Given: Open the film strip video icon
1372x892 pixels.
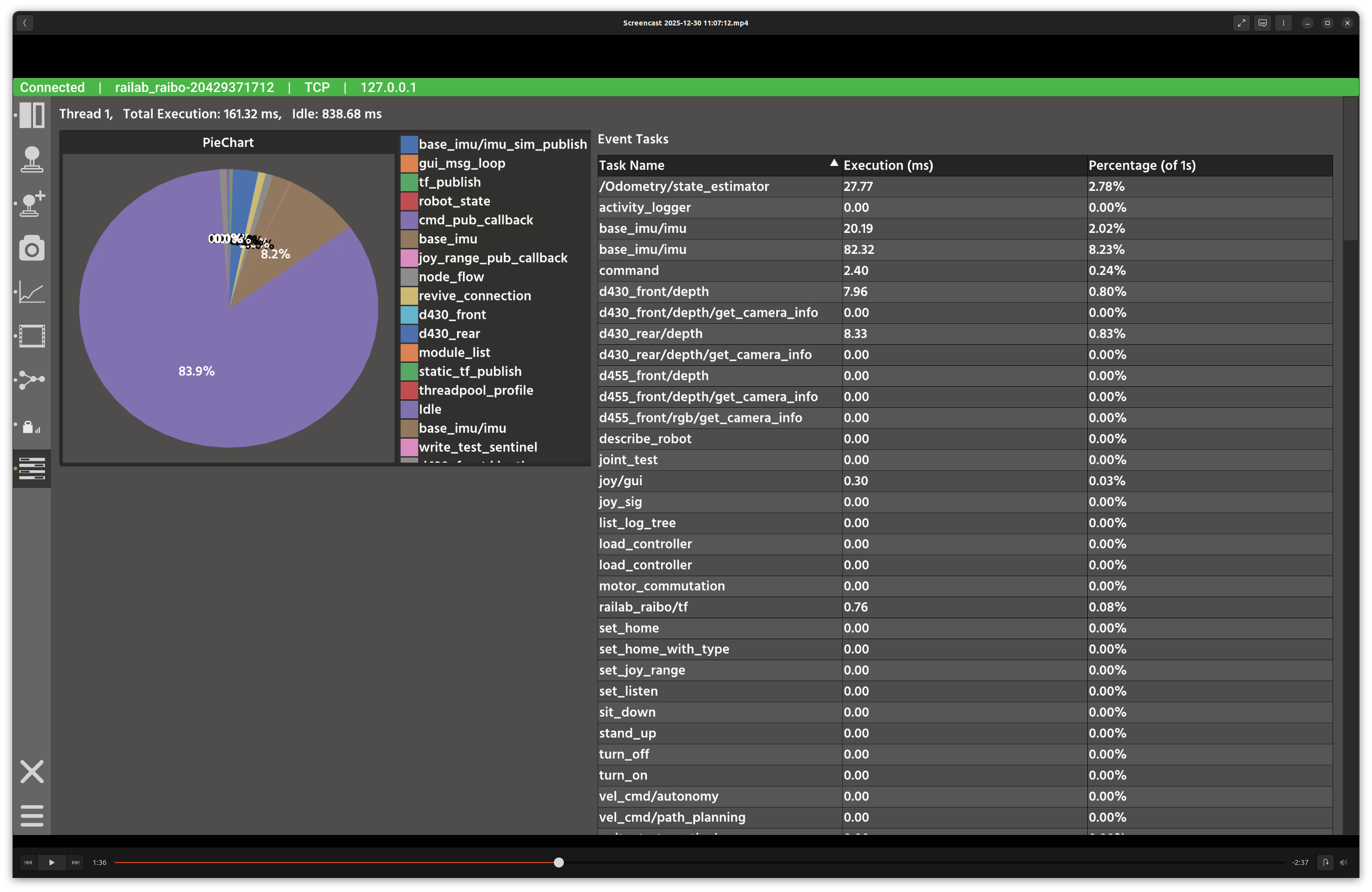Looking at the screenshot, I should [x=31, y=336].
